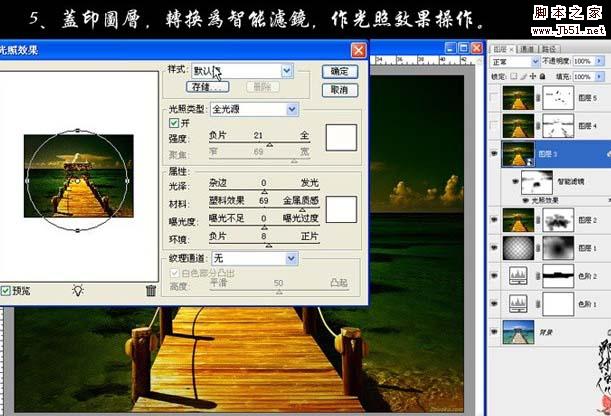Click the 确定 OK button

click(x=340, y=71)
